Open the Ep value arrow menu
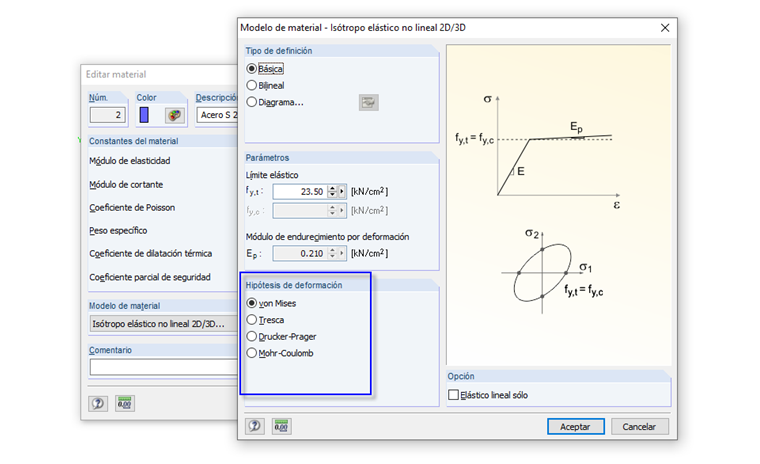This screenshot has width=760, height=464. [x=342, y=253]
